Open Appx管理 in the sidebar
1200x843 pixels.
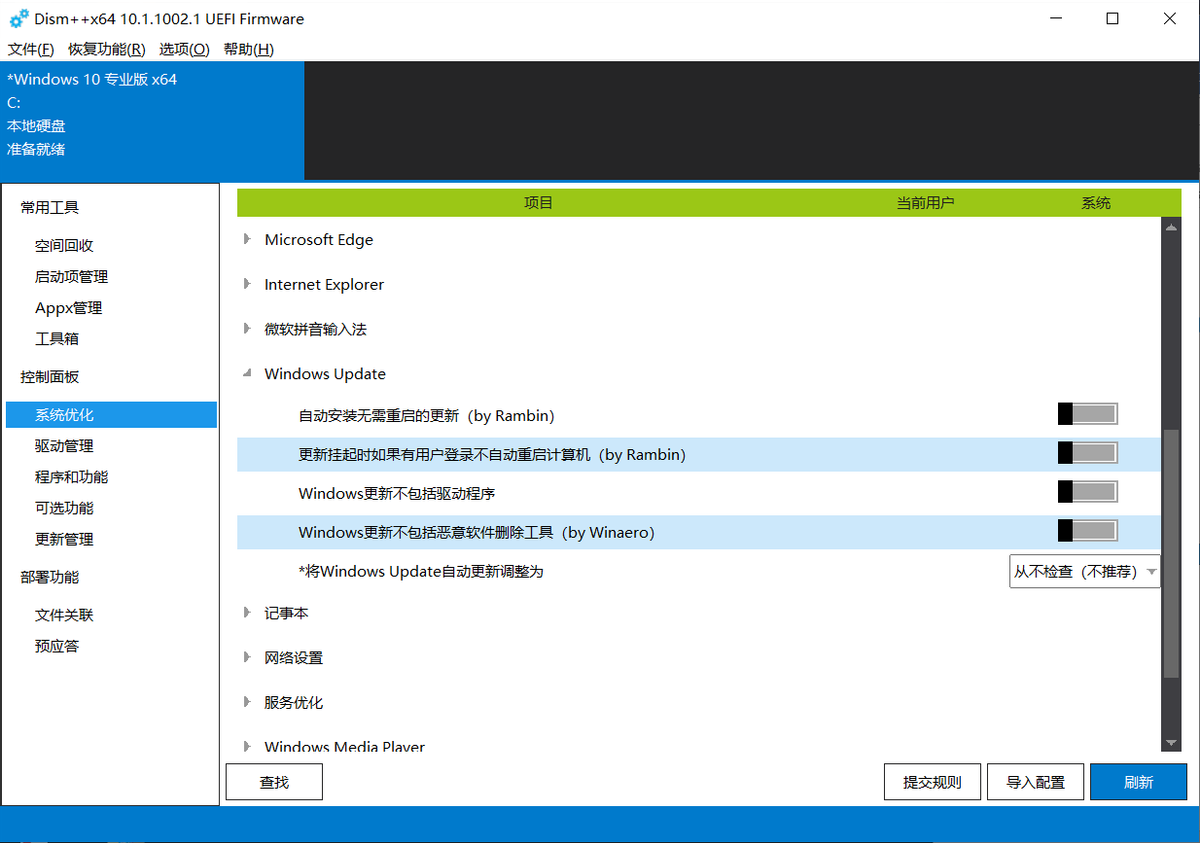coord(69,308)
